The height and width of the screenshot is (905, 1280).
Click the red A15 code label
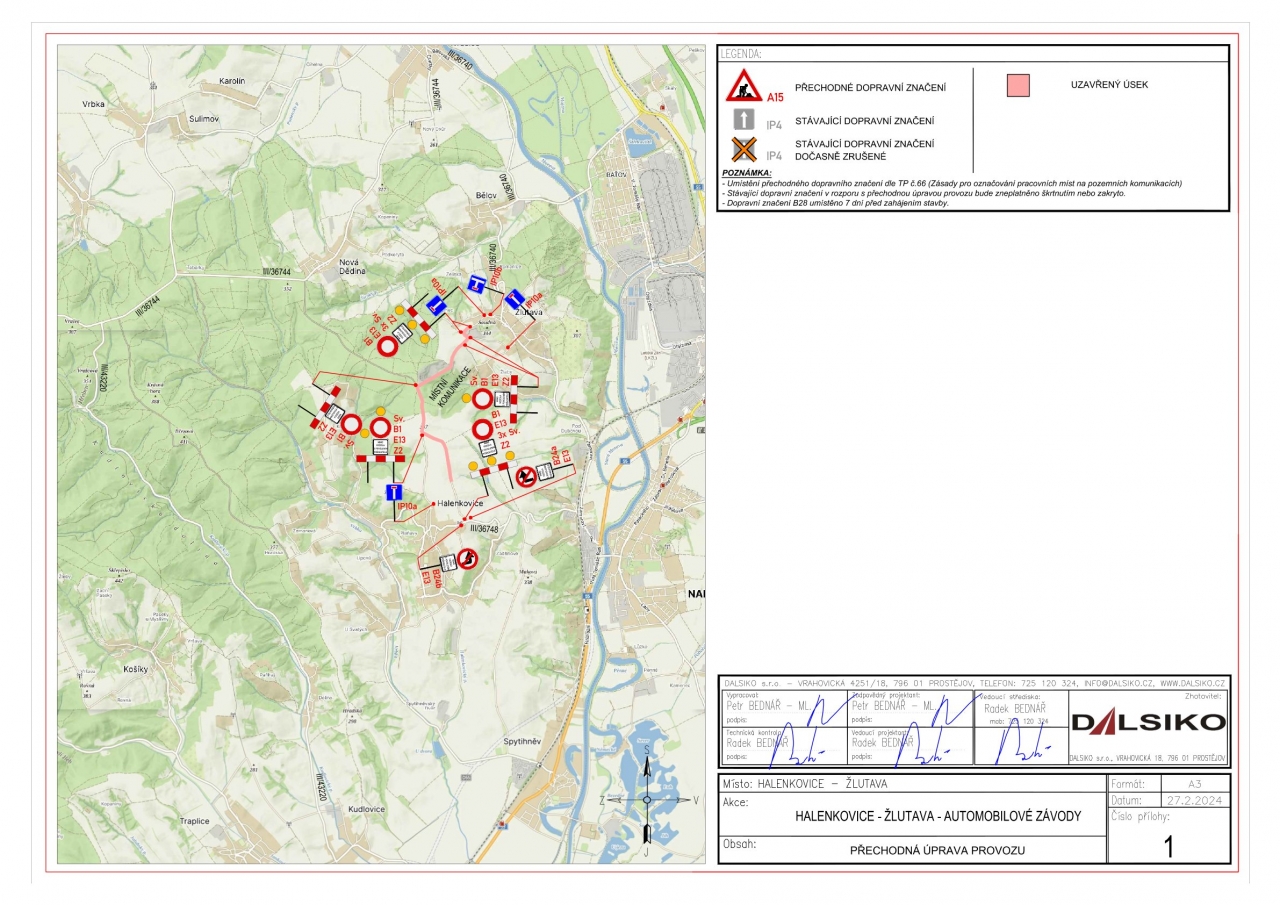(x=776, y=97)
